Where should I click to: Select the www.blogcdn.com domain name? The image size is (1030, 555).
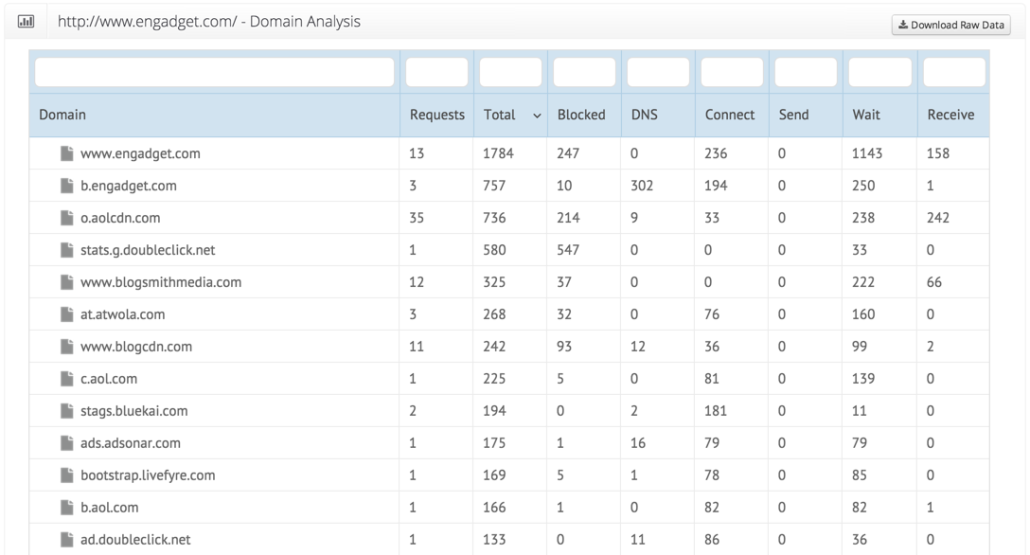(136, 347)
